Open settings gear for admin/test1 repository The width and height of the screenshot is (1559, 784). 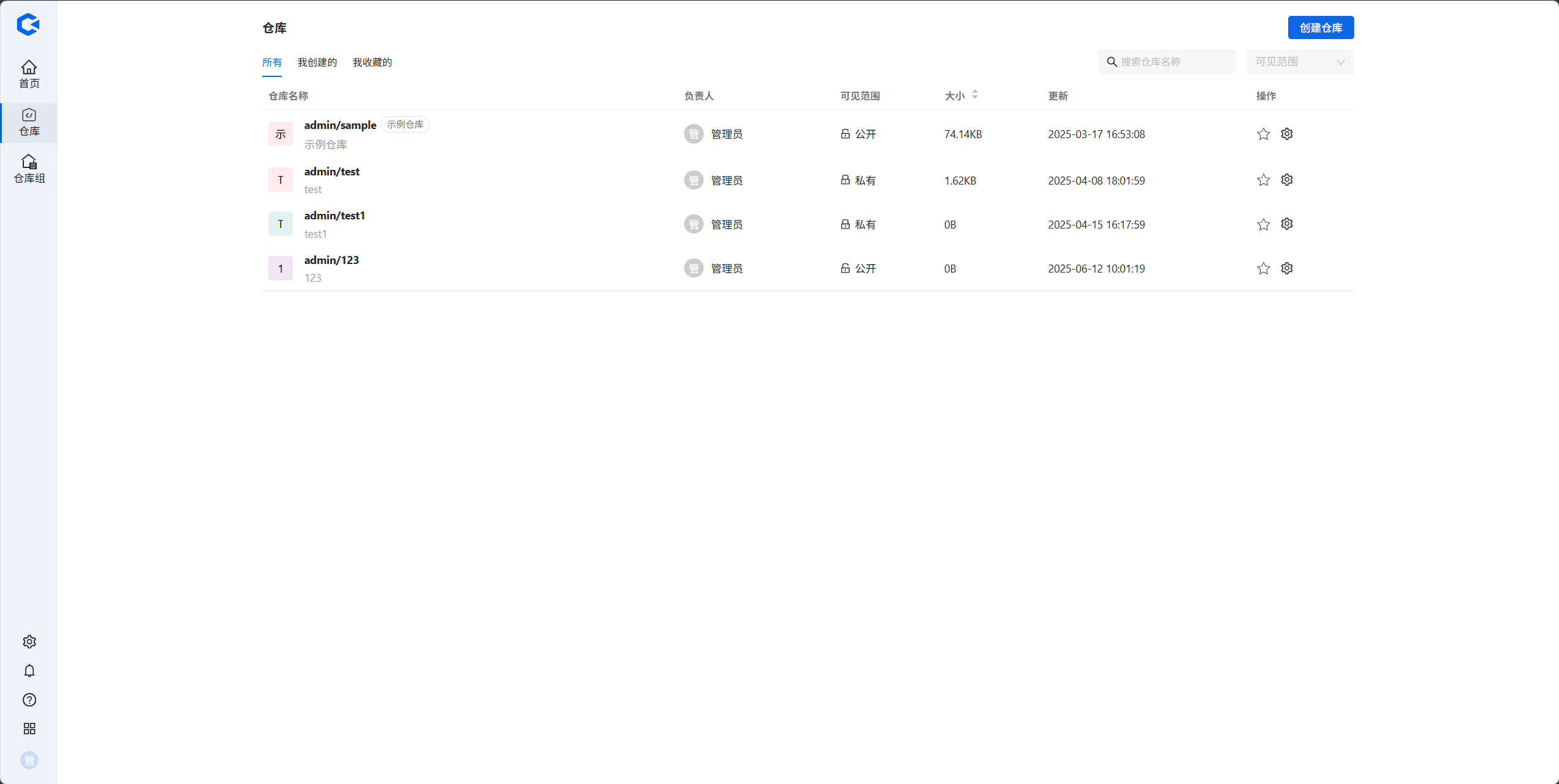pyautogui.click(x=1287, y=224)
